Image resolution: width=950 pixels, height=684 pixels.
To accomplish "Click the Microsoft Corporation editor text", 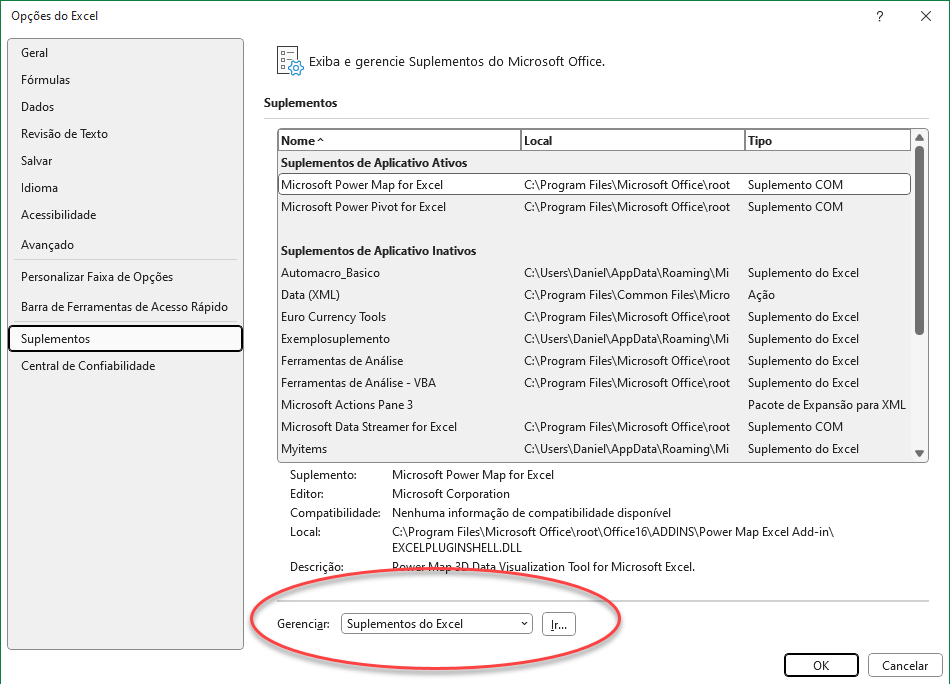I will point(451,494).
